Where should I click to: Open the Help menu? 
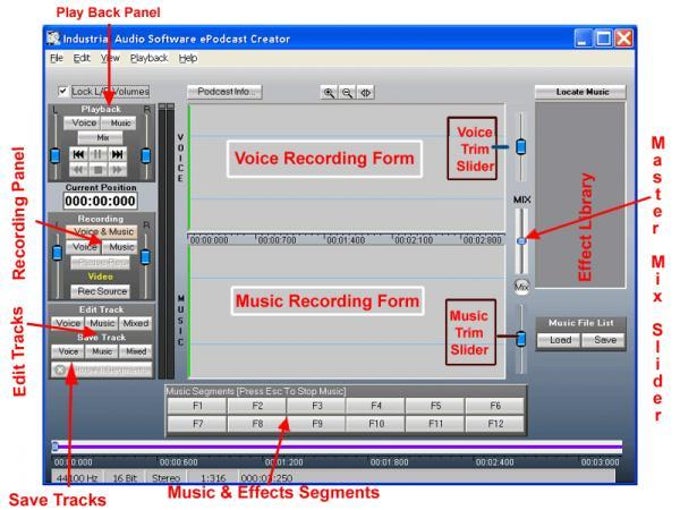(188, 58)
